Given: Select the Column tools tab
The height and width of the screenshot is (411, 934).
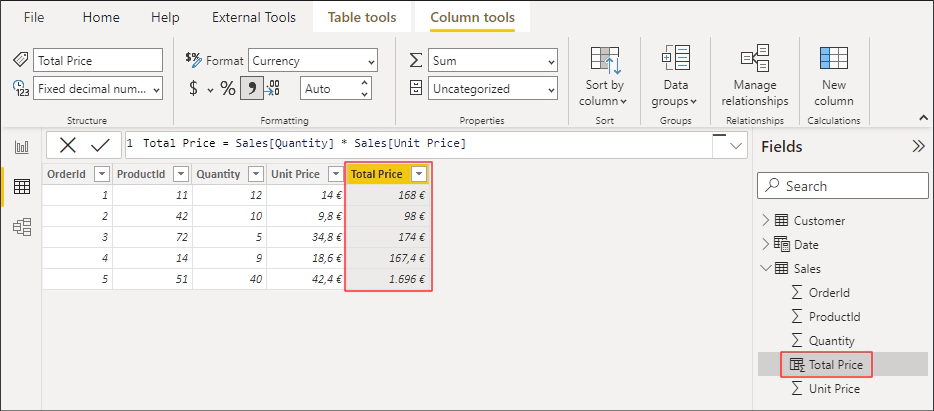Looking at the screenshot, I should (472, 17).
